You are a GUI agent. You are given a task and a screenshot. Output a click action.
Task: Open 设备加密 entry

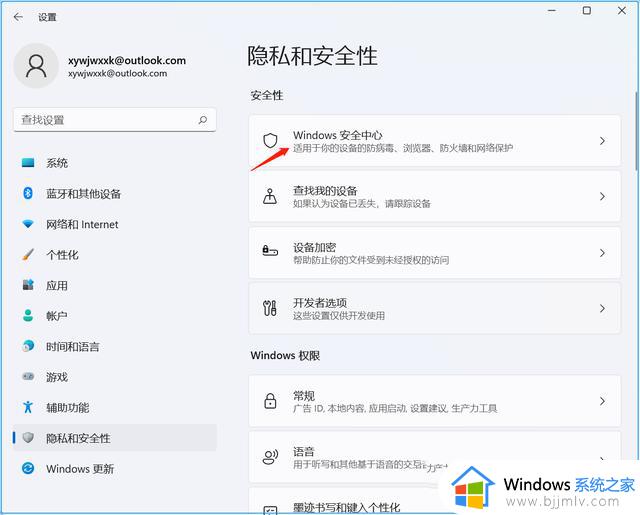[x=435, y=253]
